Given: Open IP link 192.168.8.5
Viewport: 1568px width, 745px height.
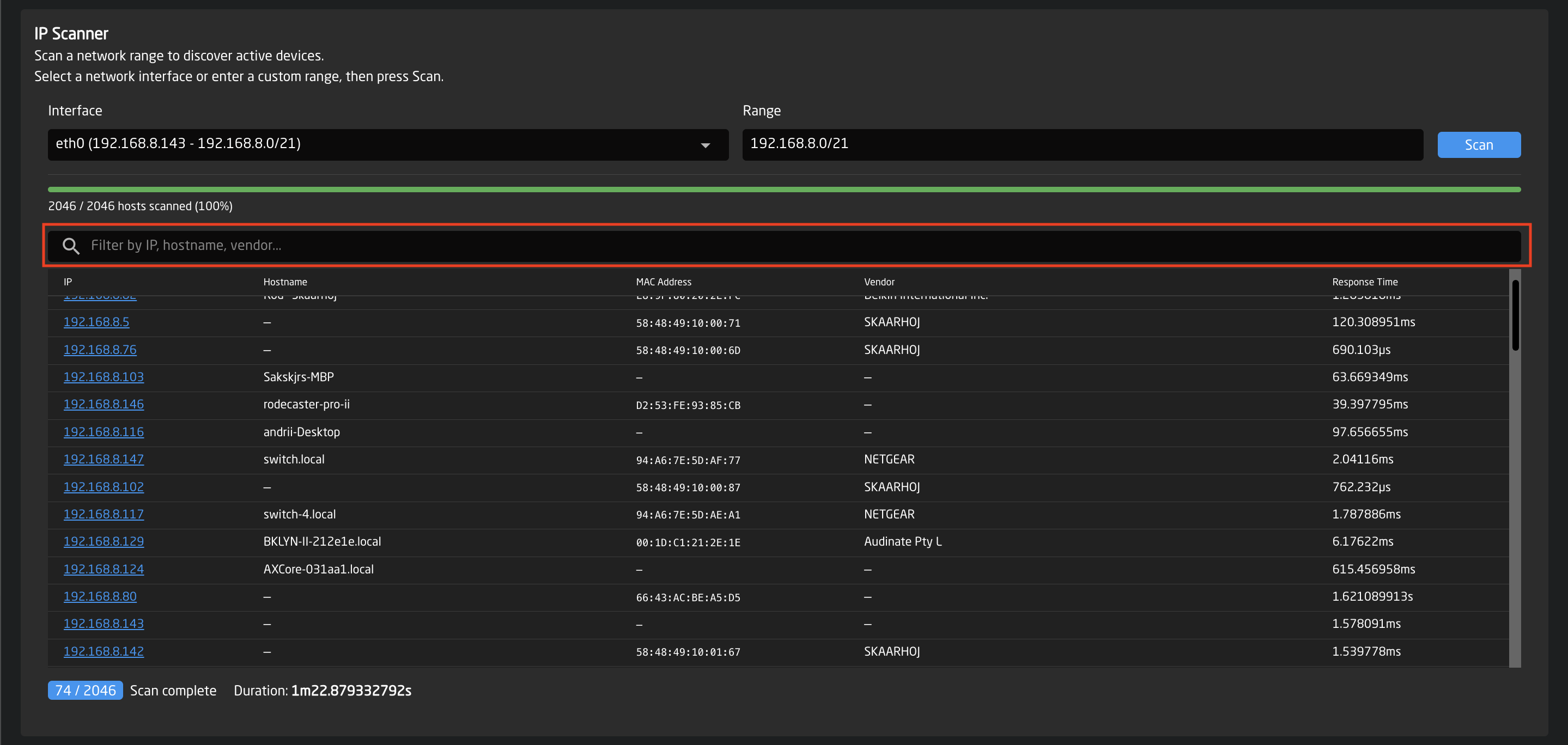Looking at the screenshot, I should (x=96, y=322).
